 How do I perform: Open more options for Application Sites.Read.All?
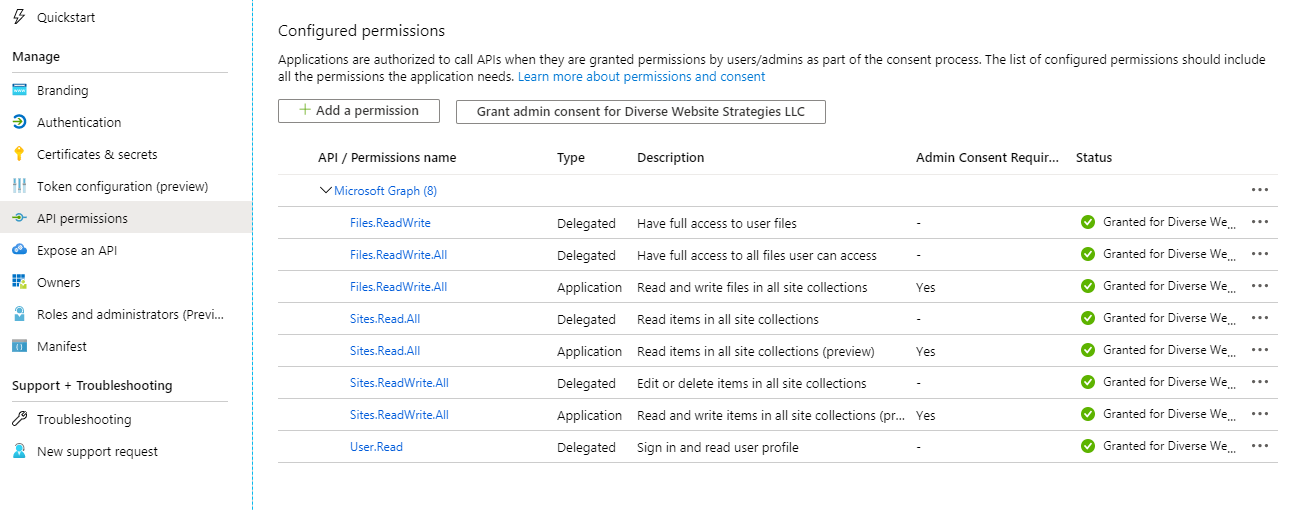pos(1259,350)
